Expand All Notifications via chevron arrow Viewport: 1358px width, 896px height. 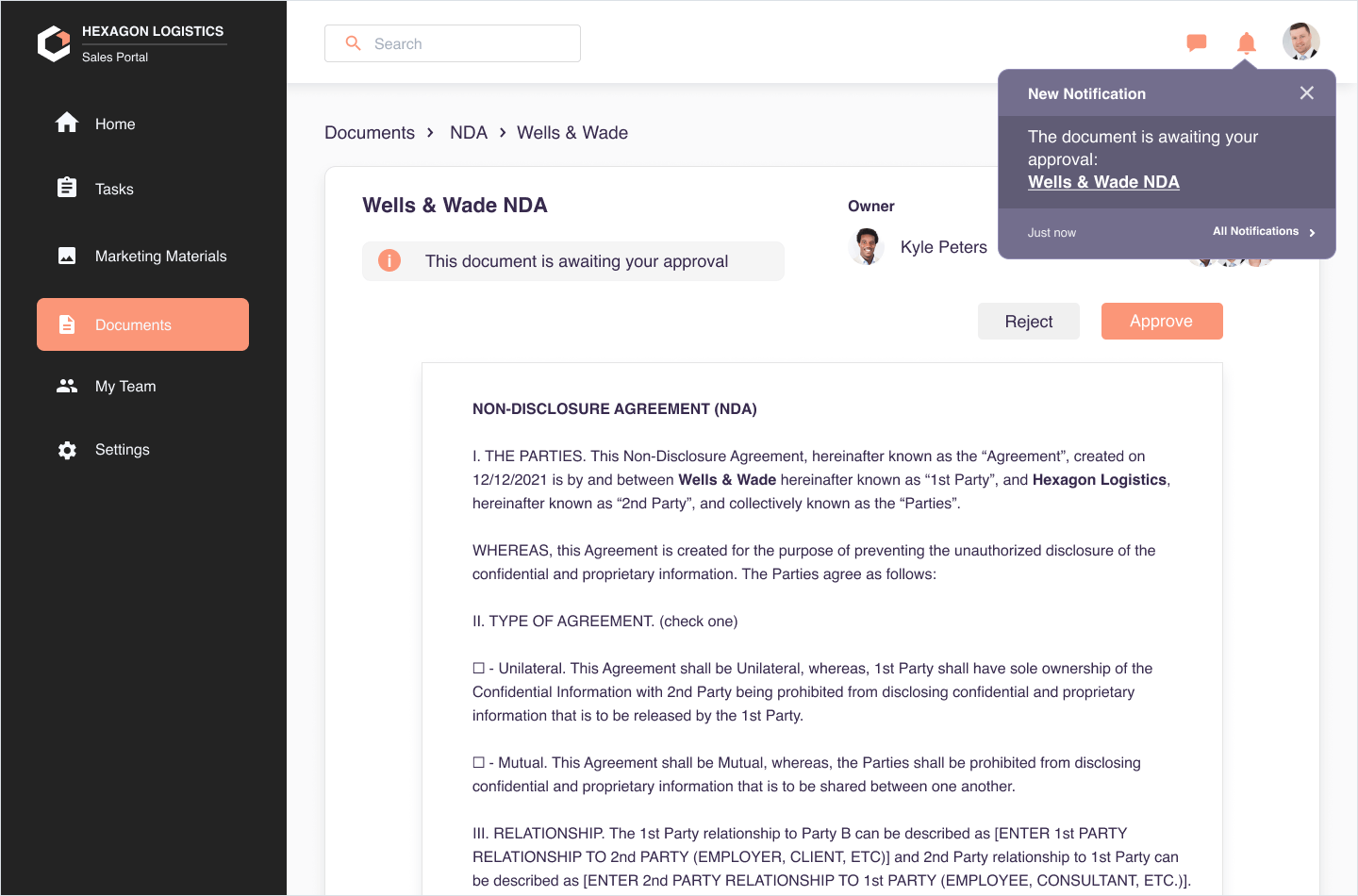point(1312,232)
